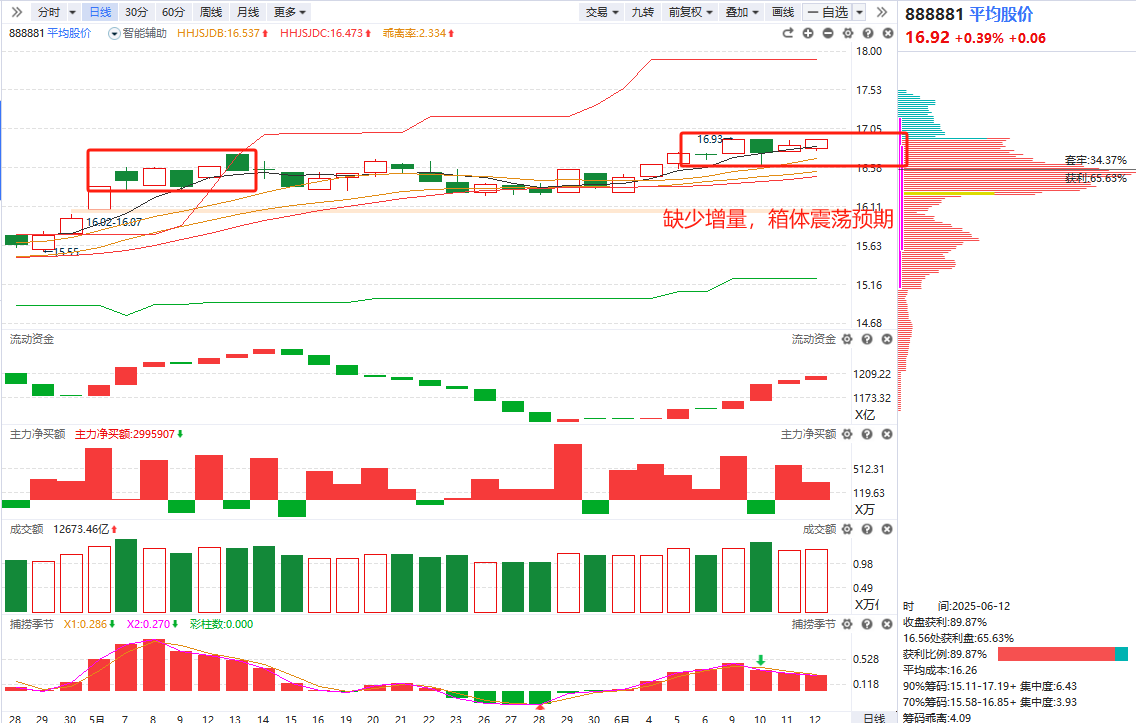This screenshot has width=1136, height=723.
Task: Switch to the 月线 monthly tab
Action: click(248, 12)
